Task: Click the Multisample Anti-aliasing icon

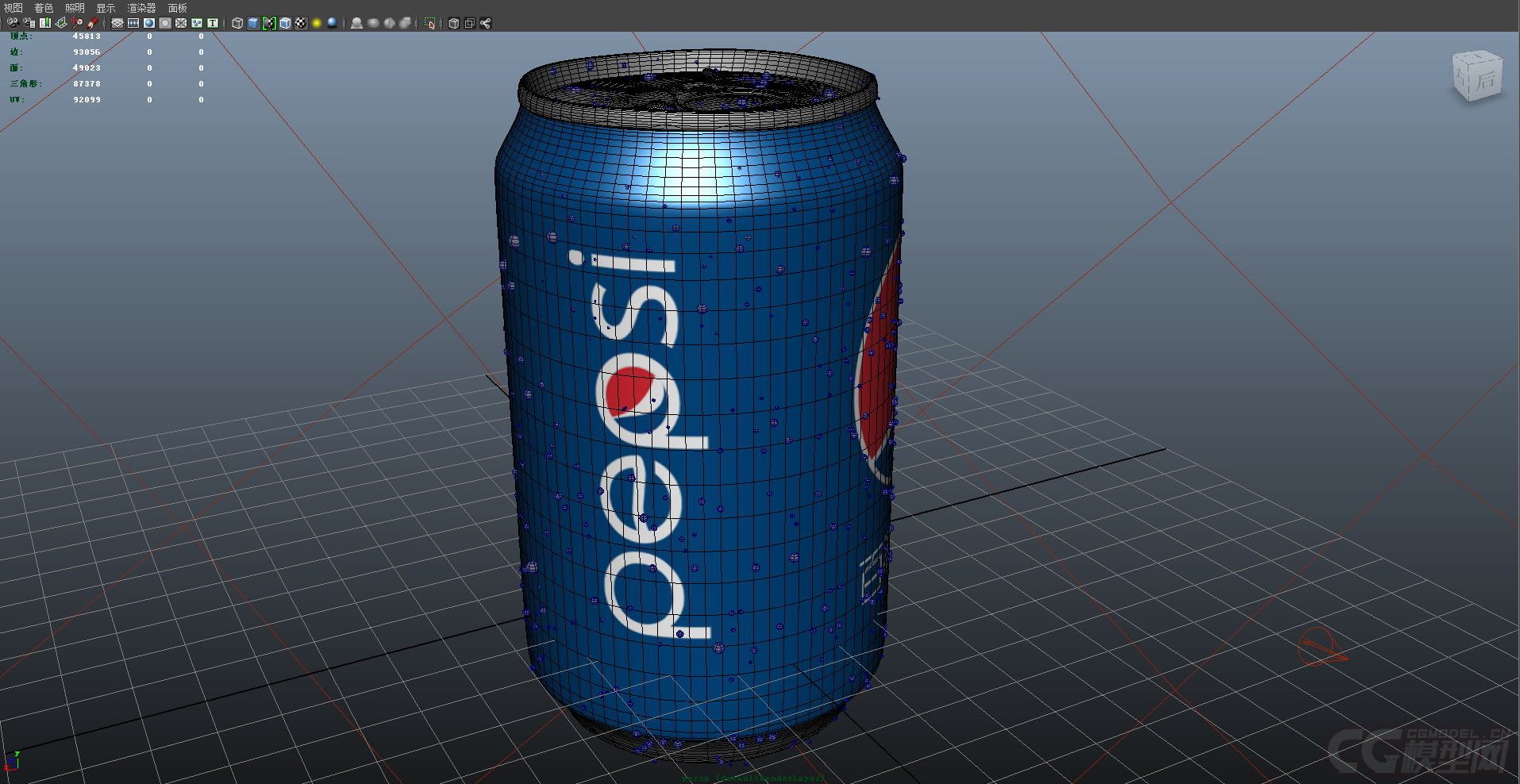Action: pos(389,23)
